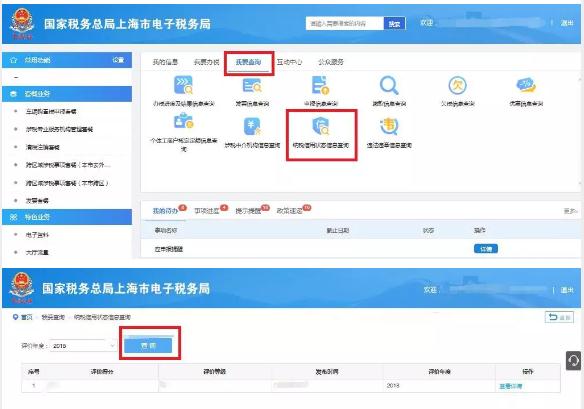This screenshot has height=409, width=584.
Task: Open the violation records query icon
Action: tap(389, 126)
